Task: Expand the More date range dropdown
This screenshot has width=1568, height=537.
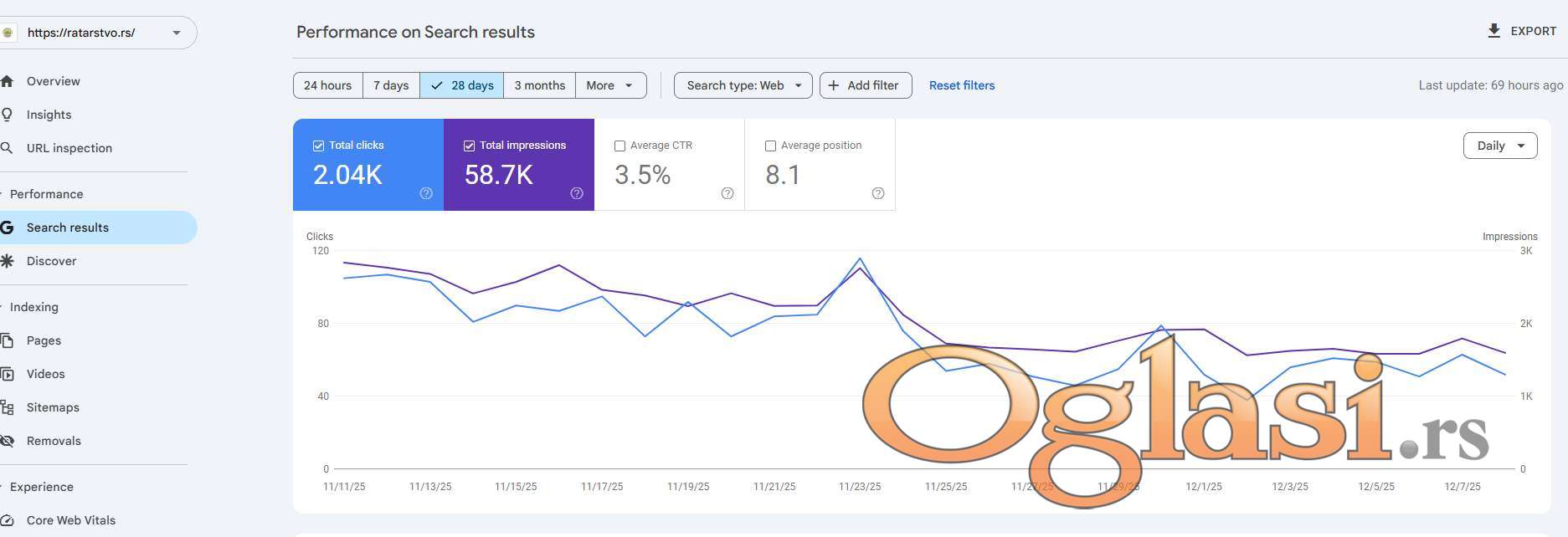Action: tap(610, 85)
